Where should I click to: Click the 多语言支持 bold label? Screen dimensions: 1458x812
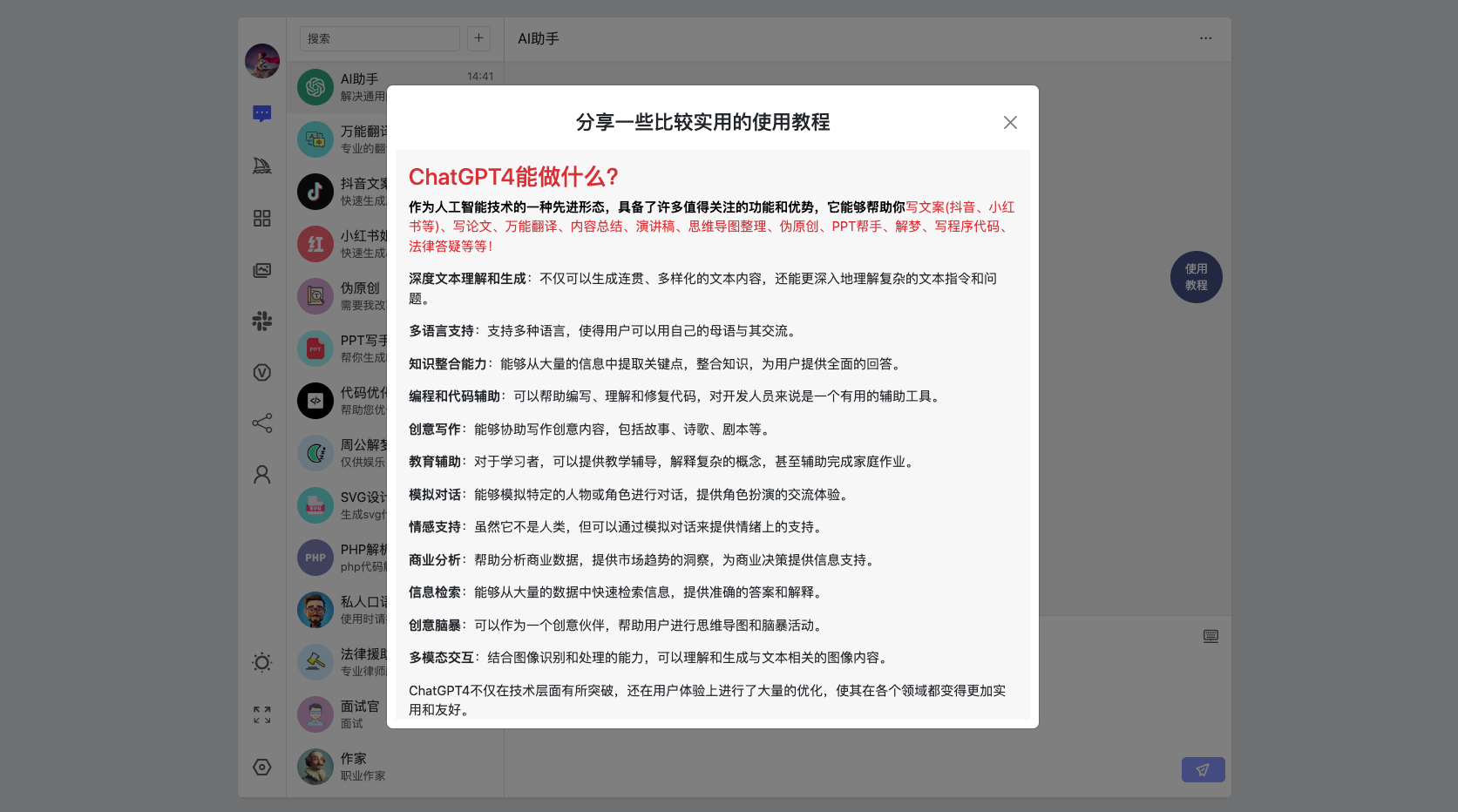click(x=441, y=331)
